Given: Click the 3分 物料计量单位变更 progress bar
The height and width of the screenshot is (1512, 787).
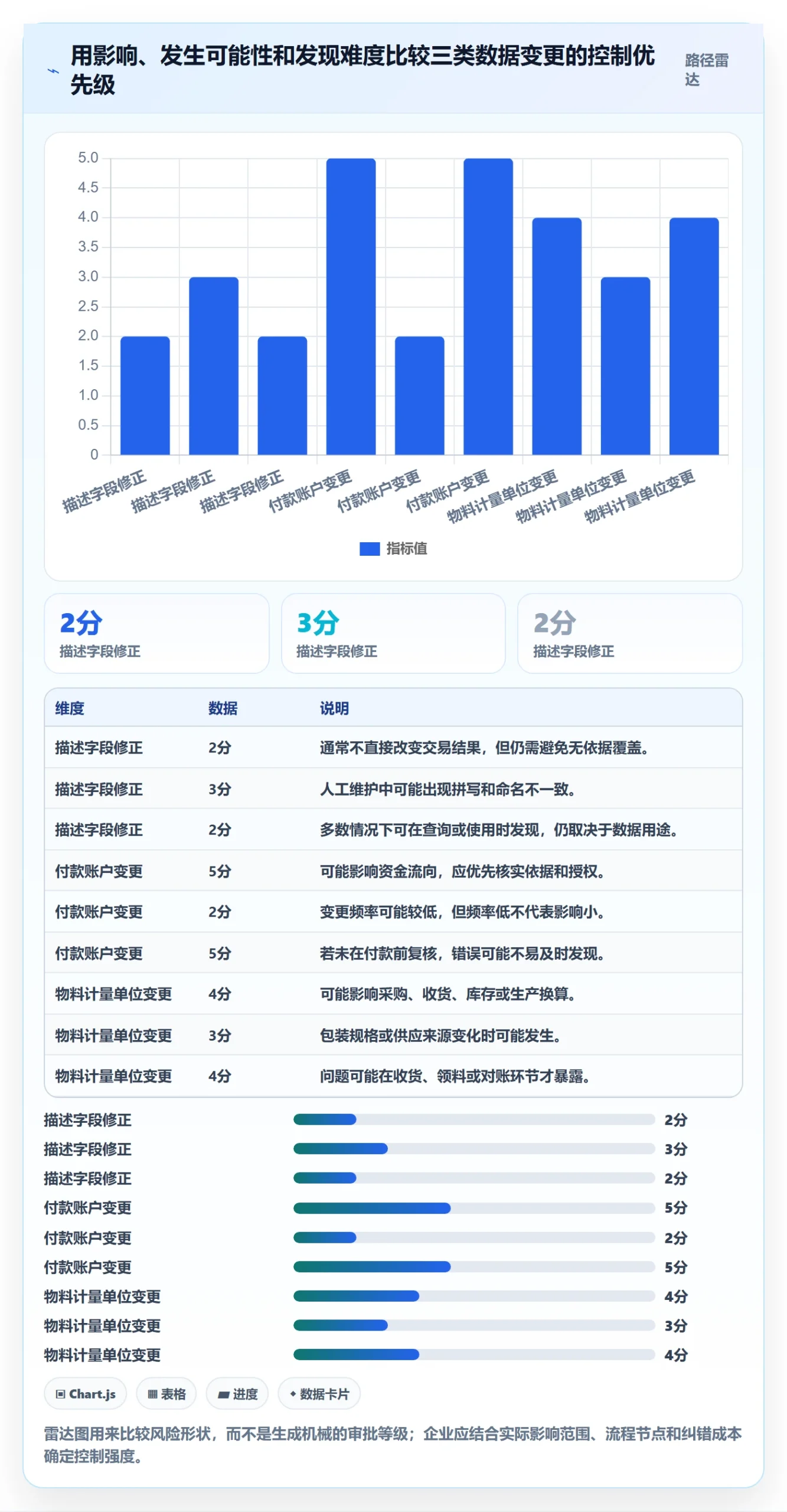Looking at the screenshot, I should (x=474, y=1325).
